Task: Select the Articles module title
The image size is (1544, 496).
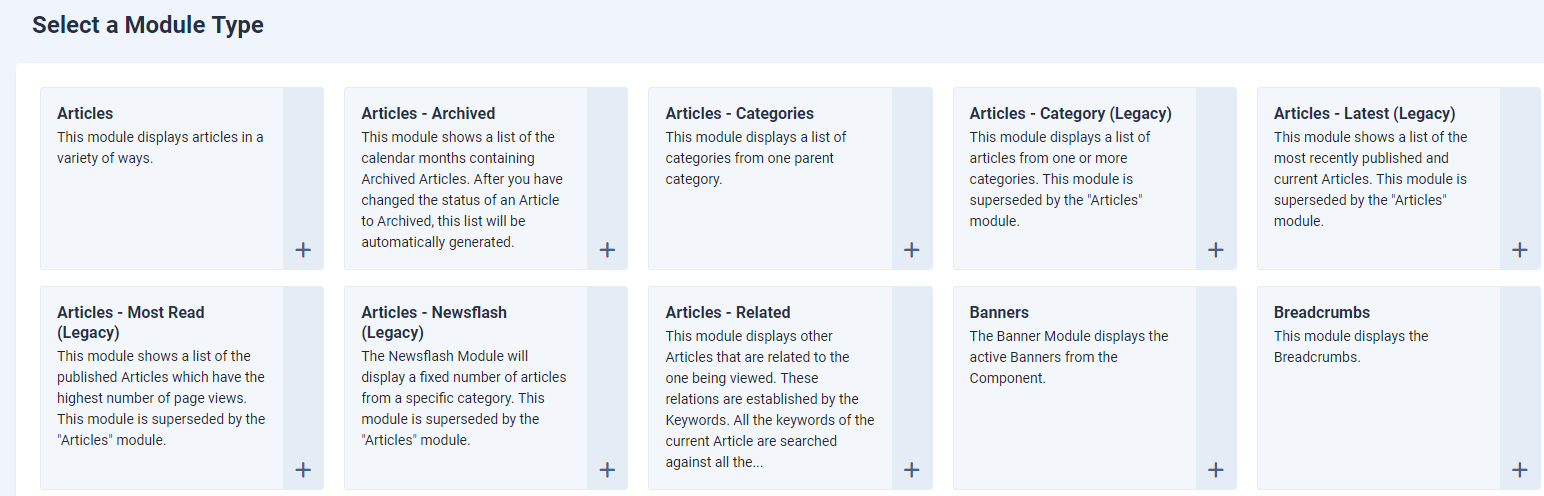Action: (85, 114)
